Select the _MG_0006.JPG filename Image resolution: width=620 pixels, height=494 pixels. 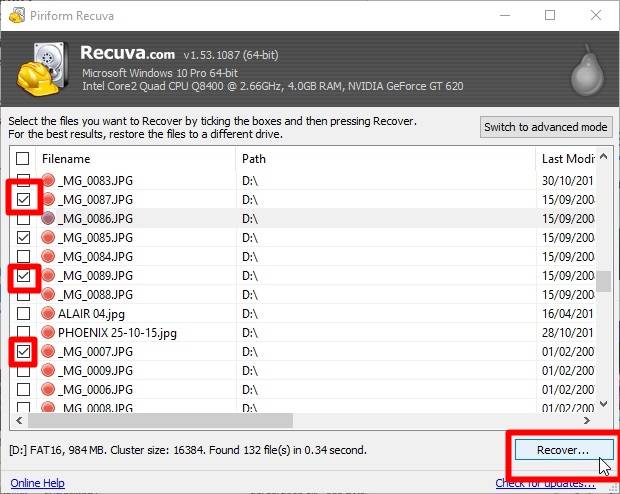tap(95, 390)
